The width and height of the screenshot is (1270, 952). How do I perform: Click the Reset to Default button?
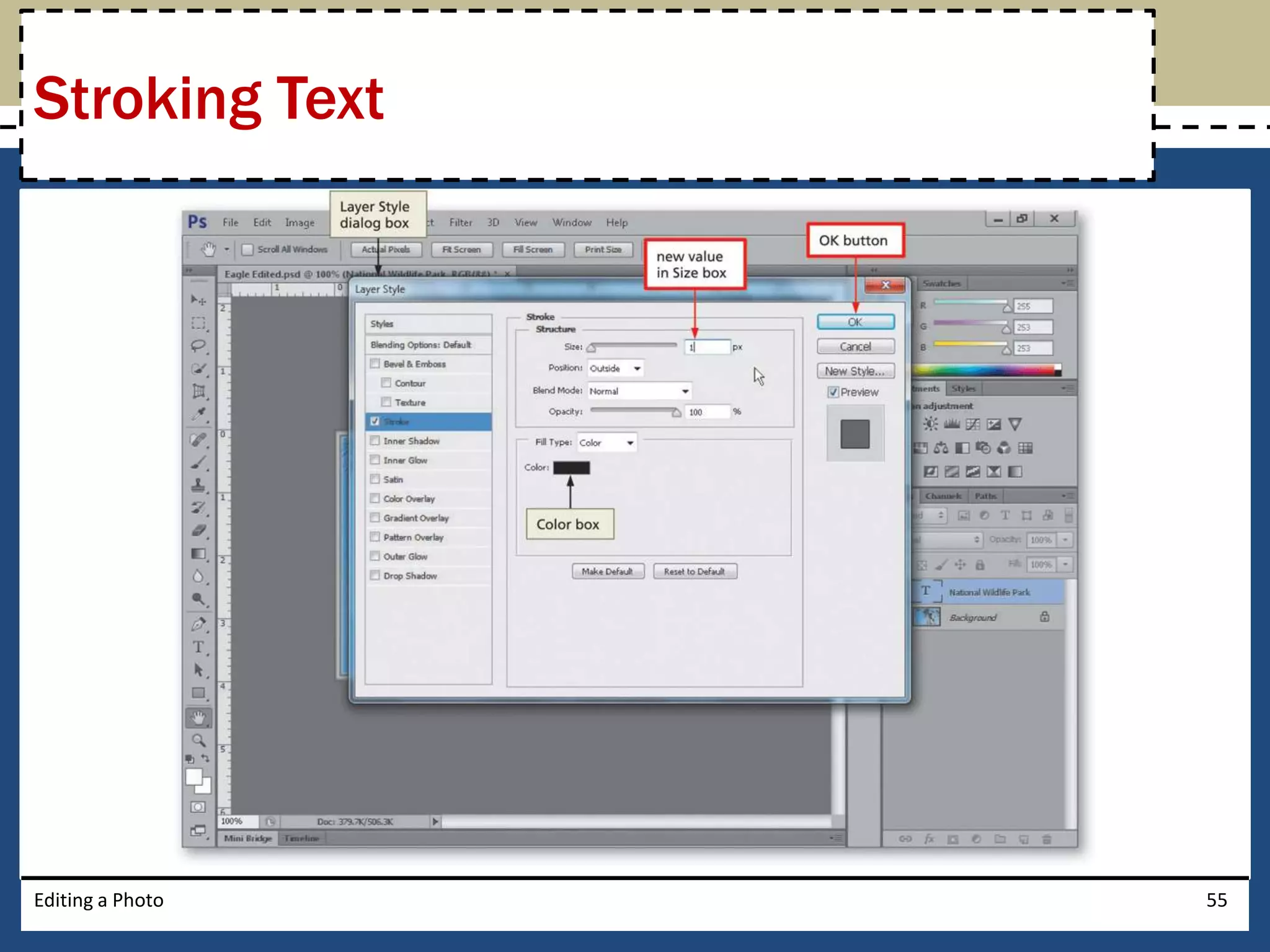695,571
